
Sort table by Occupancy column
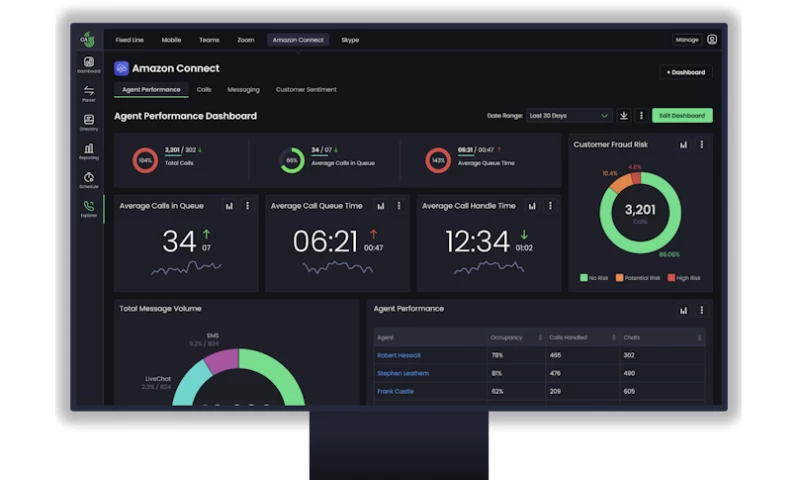[x=540, y=337]
